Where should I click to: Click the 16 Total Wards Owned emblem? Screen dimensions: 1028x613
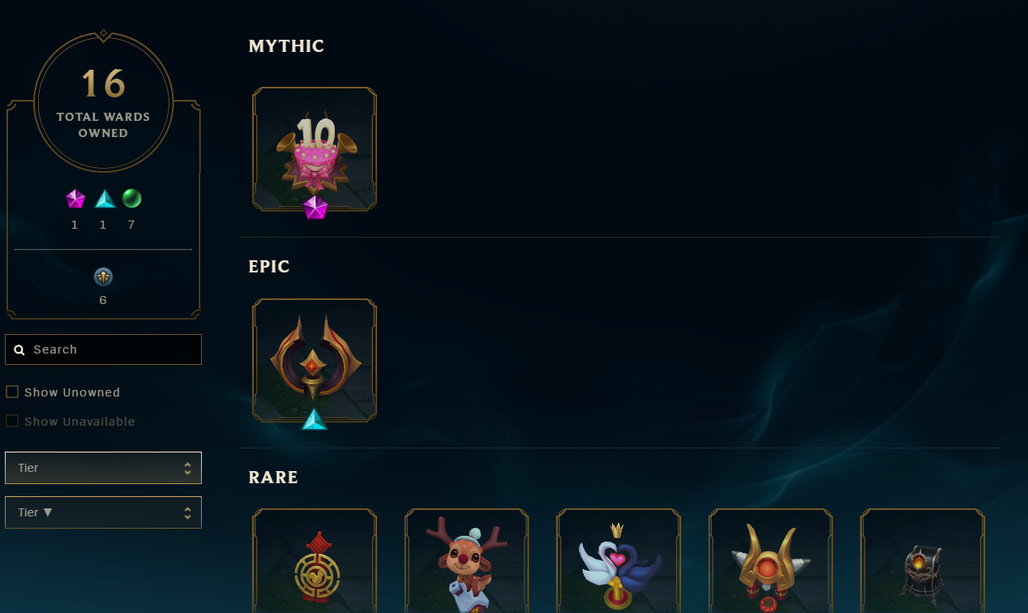[x=104, y=102]
